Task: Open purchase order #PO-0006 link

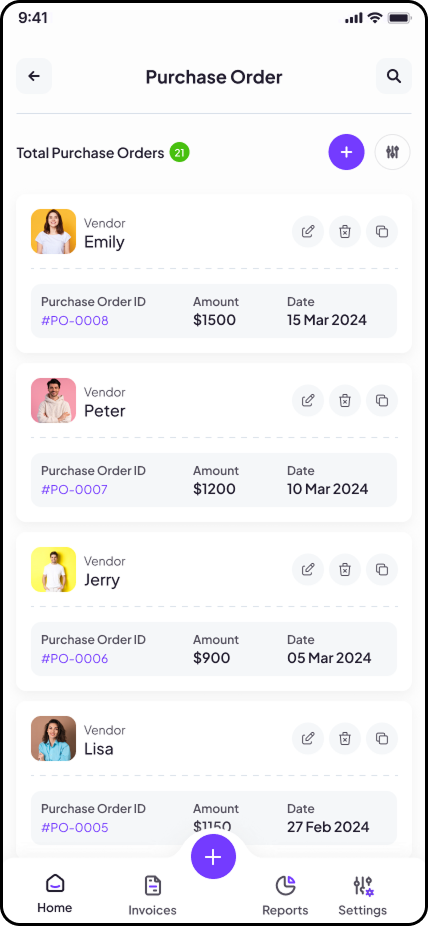Action: tap(74, 658)
